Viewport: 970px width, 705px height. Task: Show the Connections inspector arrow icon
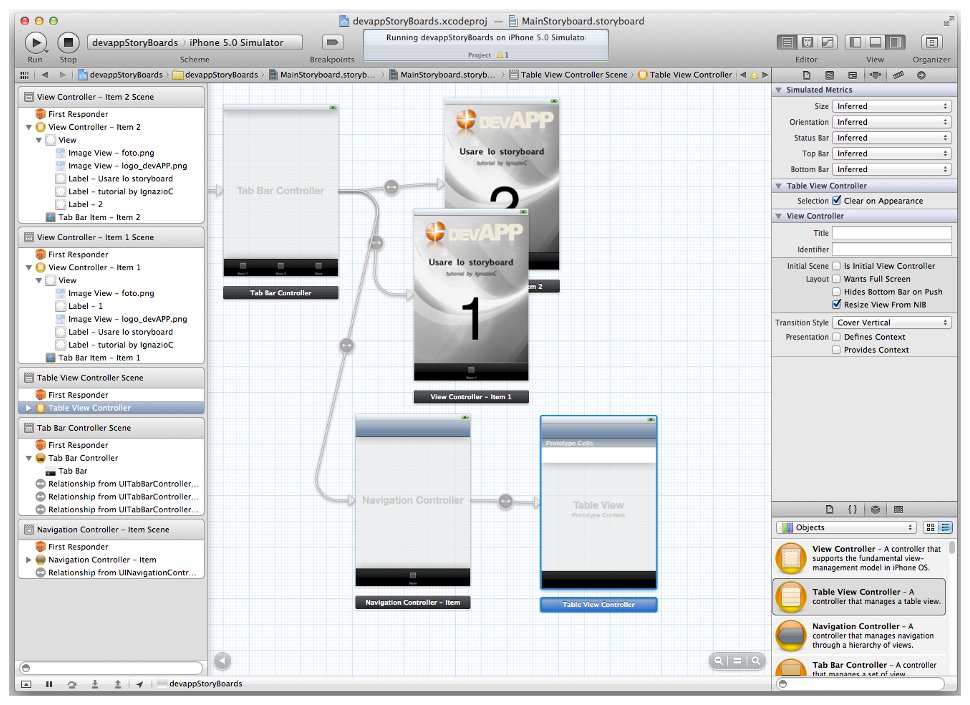point(921,75)
